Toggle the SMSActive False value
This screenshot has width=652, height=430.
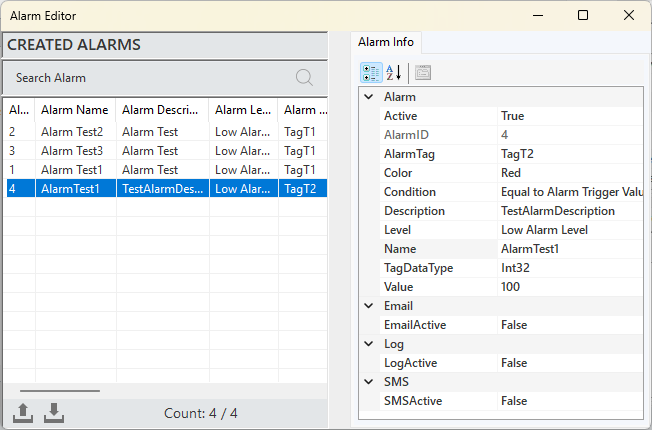pos(570,401)
